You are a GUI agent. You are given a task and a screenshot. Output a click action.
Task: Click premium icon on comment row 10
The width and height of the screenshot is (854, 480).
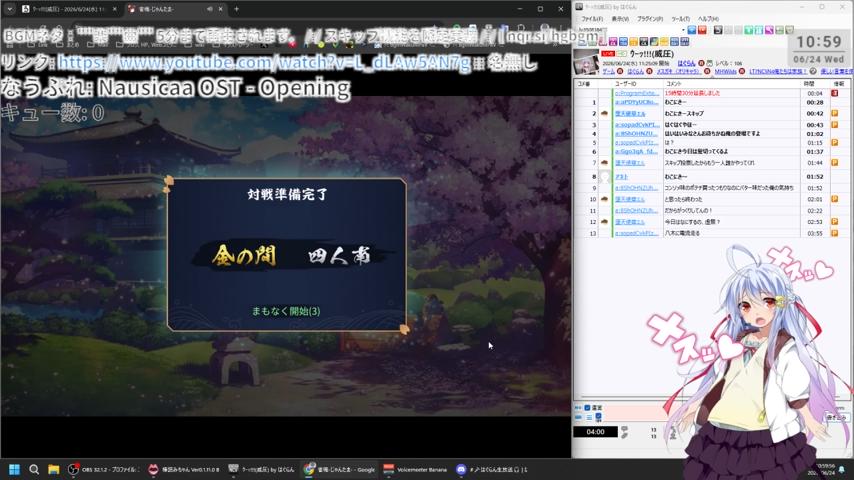click(834, 199)
